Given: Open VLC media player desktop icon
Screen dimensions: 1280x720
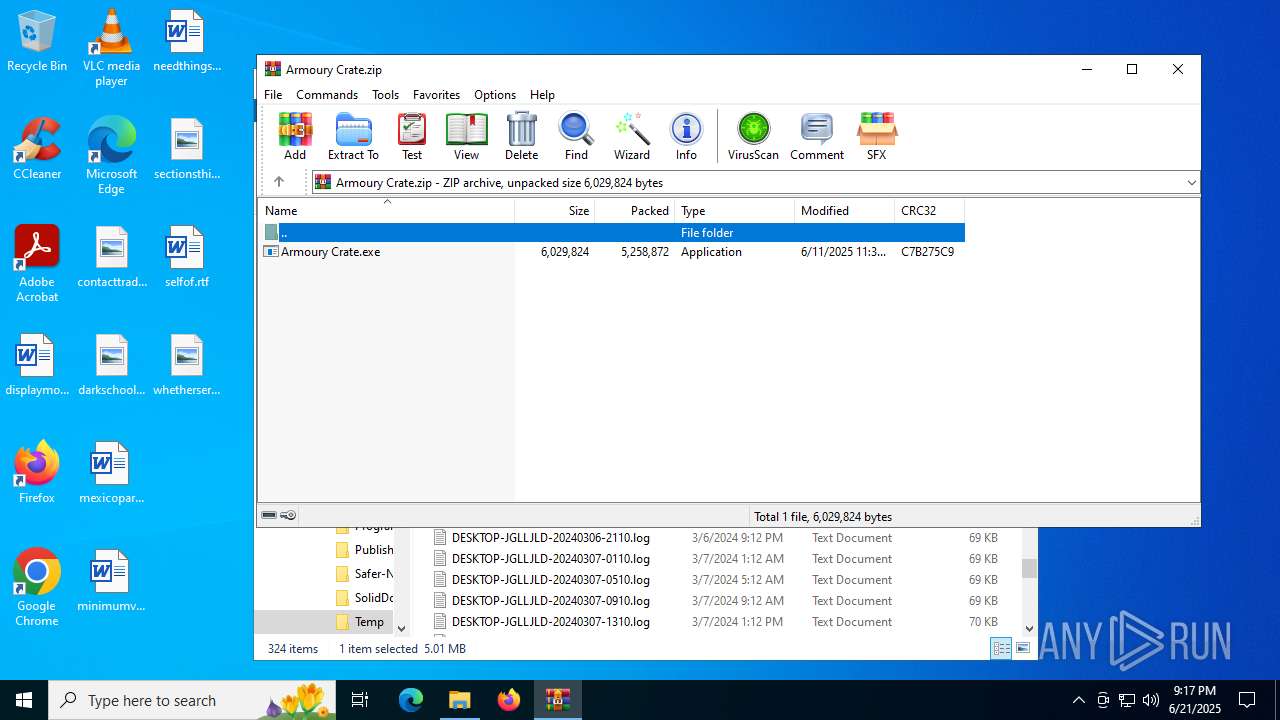Looking at the screenshot, I should [x=111, y=47].
